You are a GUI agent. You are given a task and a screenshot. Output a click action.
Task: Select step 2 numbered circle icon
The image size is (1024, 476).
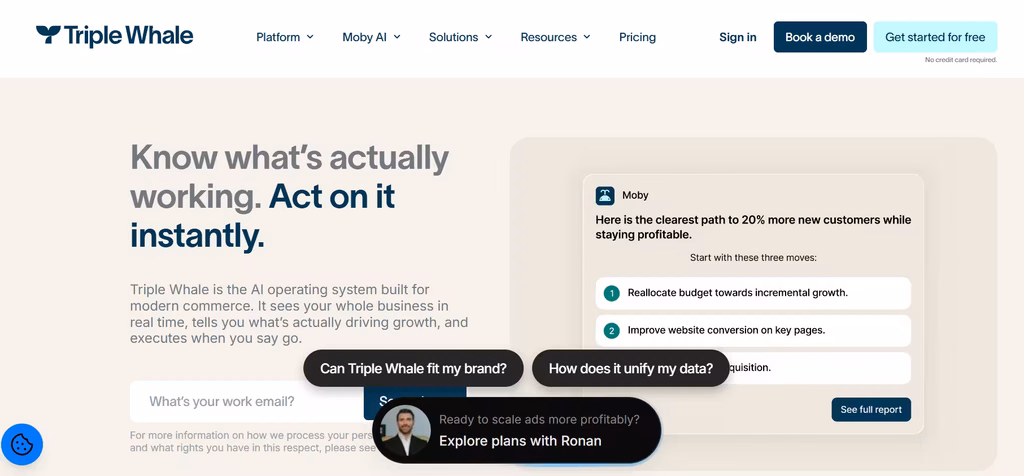tap(611, 331)
